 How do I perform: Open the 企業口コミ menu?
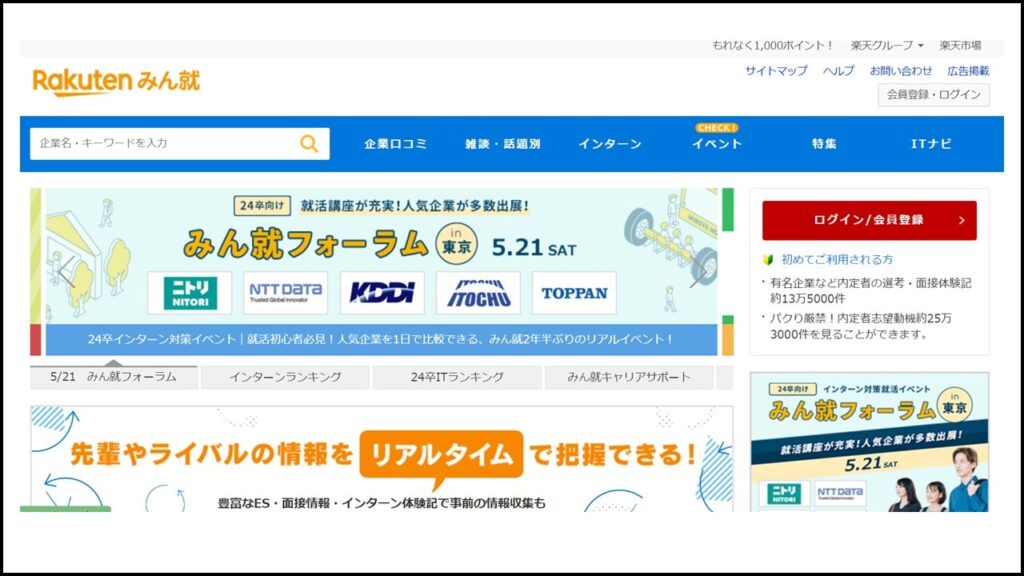click(395, 144)
